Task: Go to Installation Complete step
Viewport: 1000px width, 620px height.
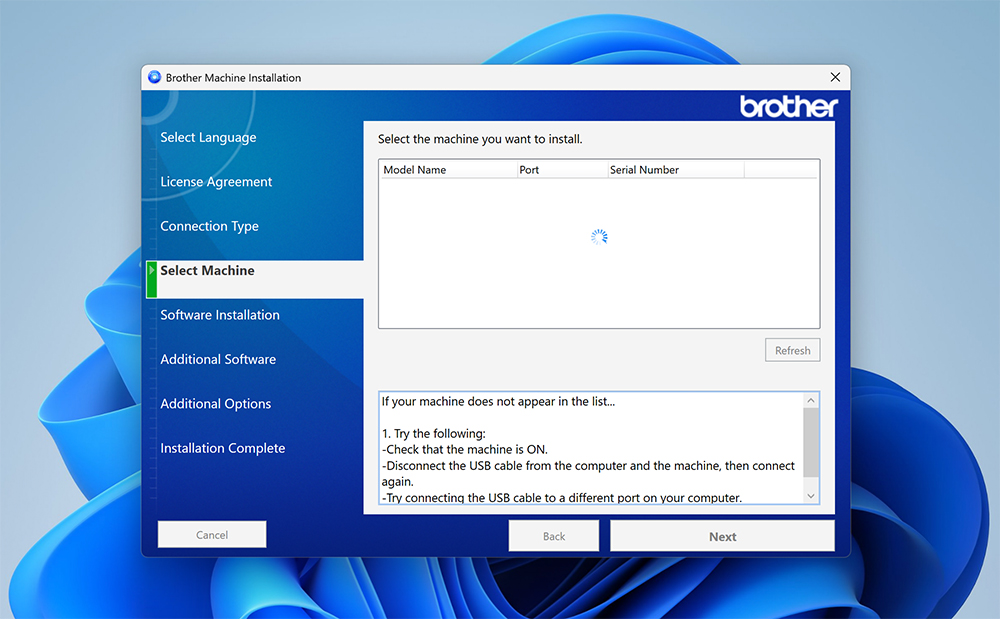Action: [223, 448]
